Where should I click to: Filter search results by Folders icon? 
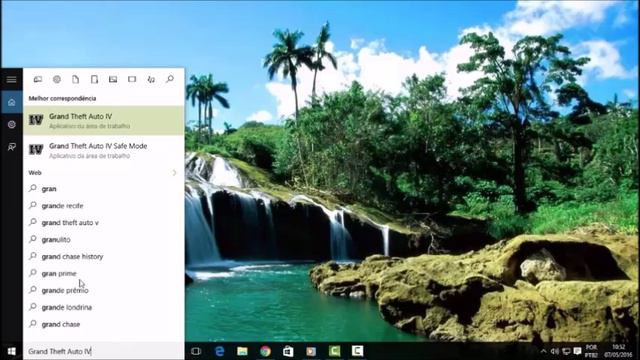pyautogui.click(x=94, y=79)
